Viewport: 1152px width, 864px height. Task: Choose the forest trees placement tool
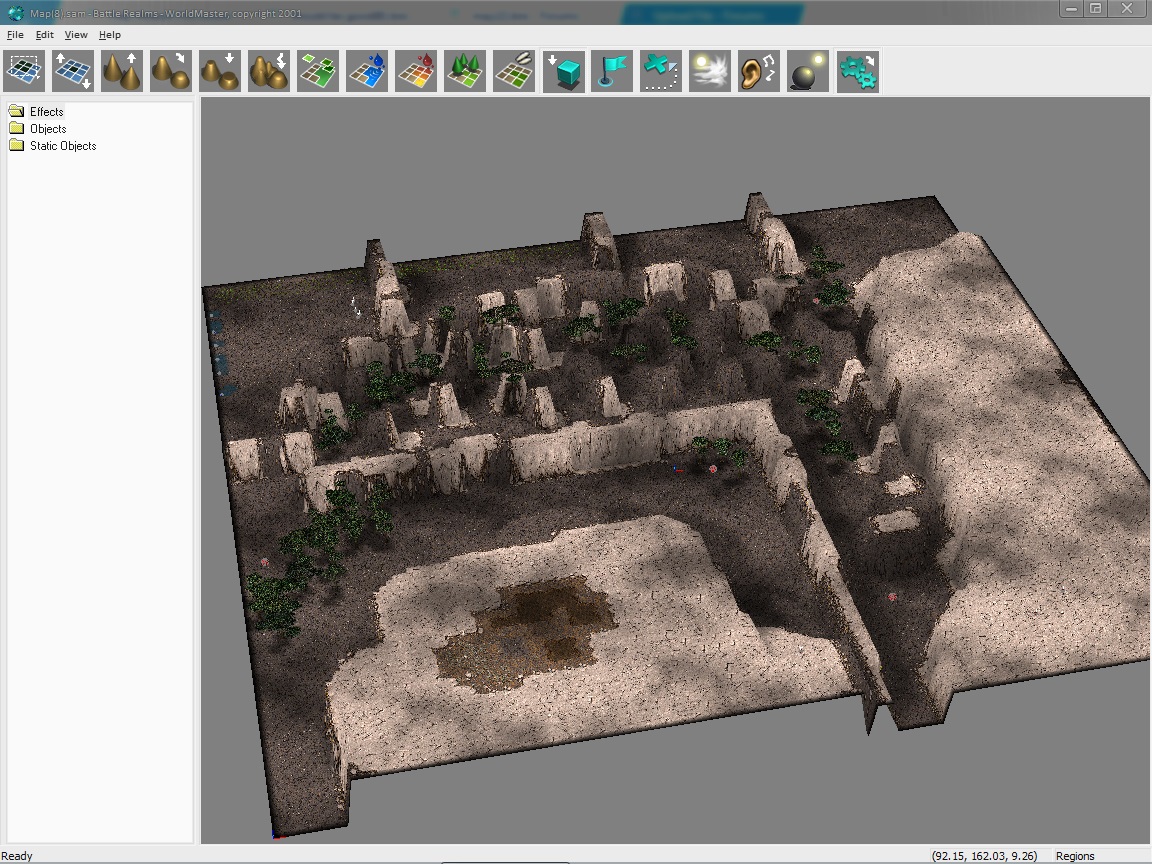(x=465, y=71)
